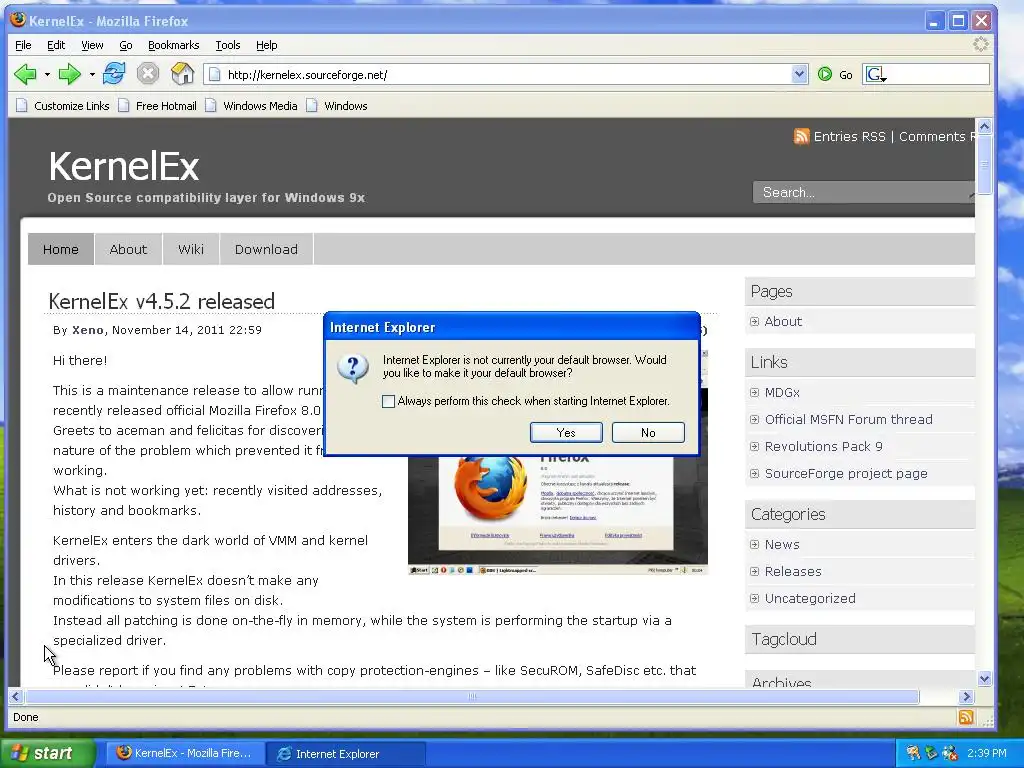Click the second system tray icon
The image size is (1024, 768).
click(931, 753)
